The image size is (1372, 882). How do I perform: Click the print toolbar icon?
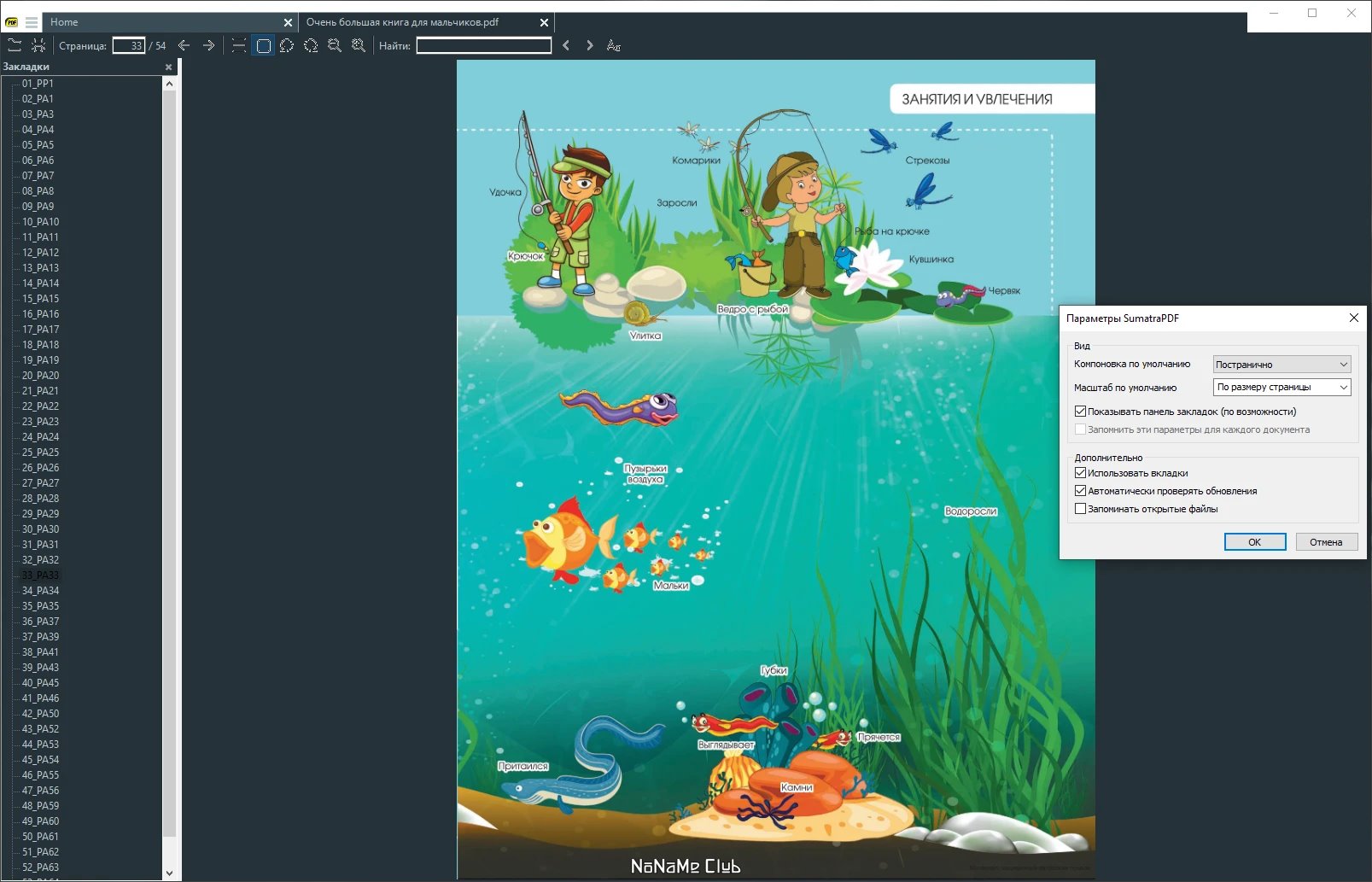tap(38, 45)
